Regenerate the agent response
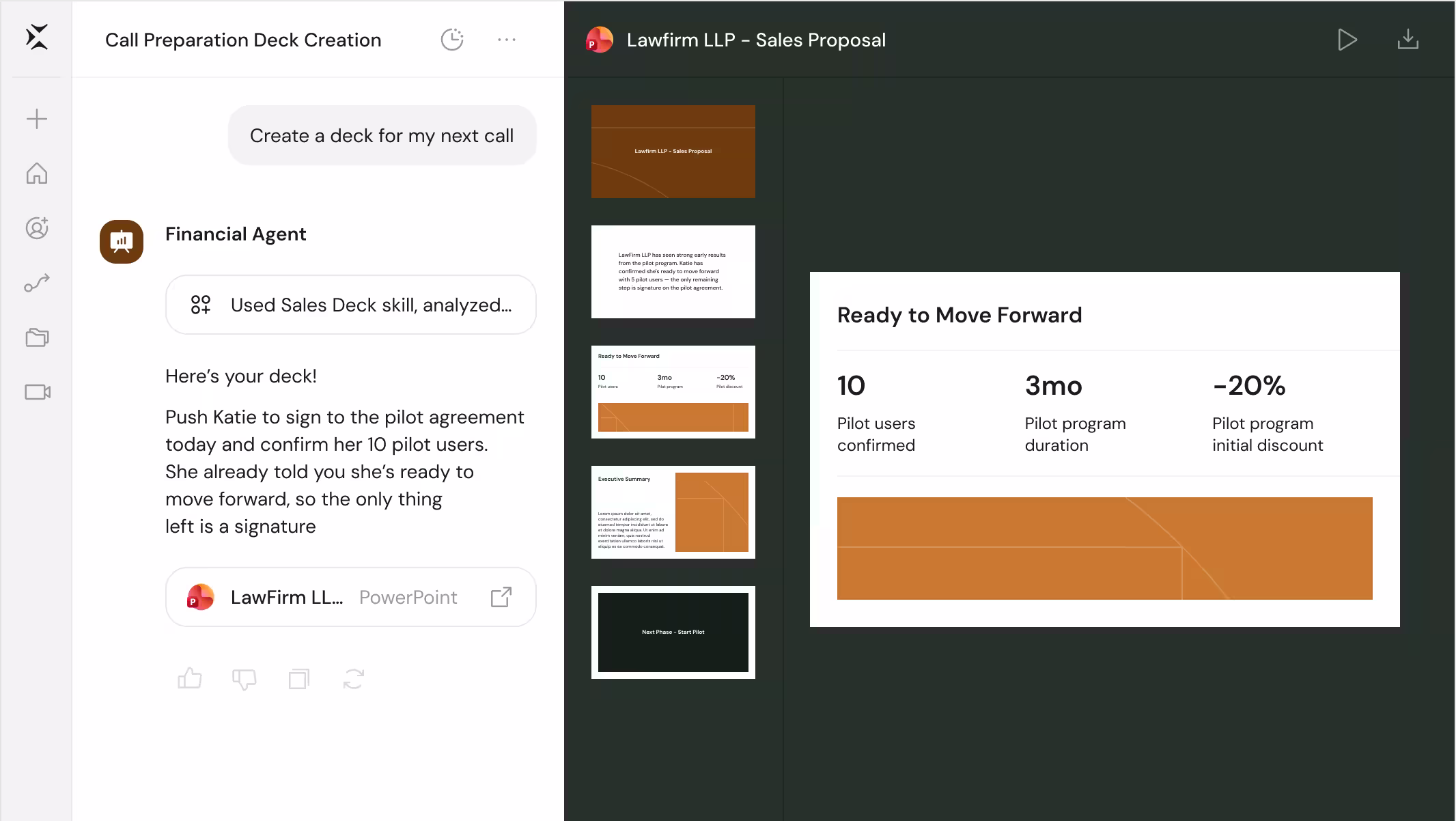 [354, 679]
